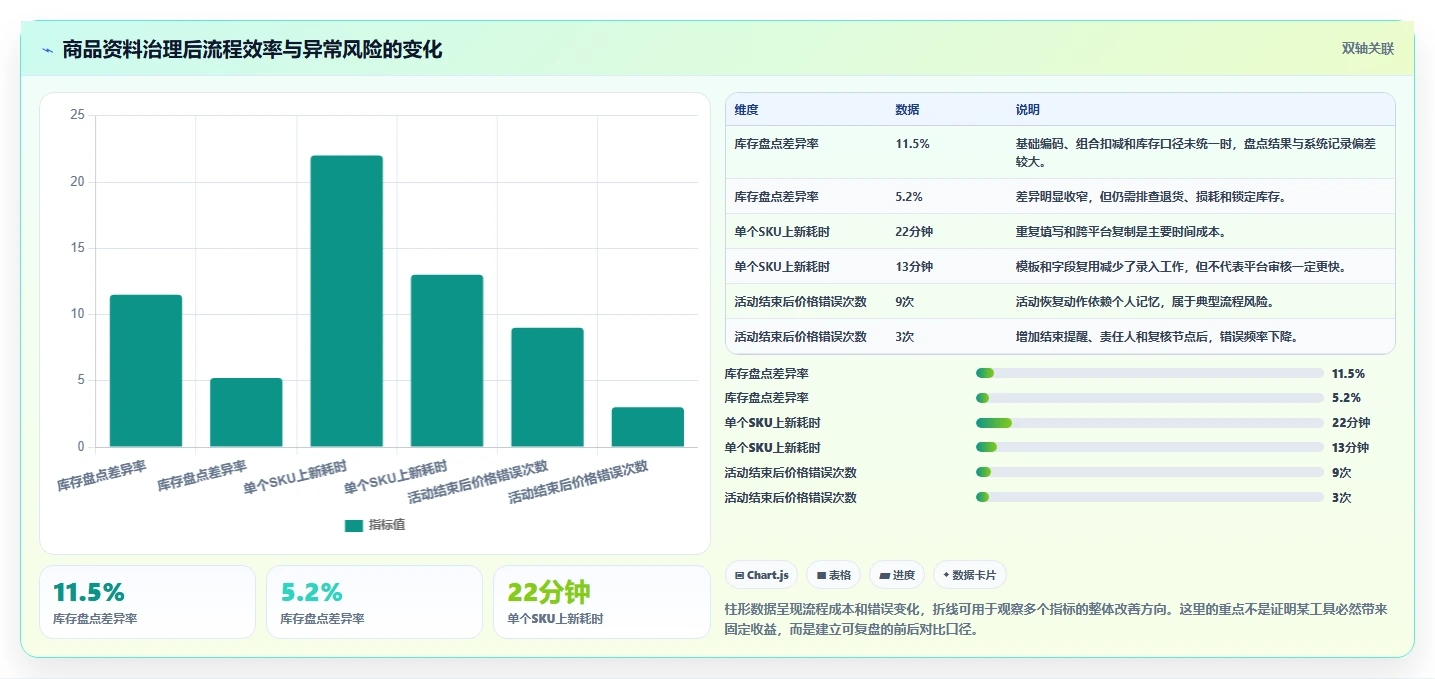
Task: Click the tallest chart bar at value 22
Action: 346,301
